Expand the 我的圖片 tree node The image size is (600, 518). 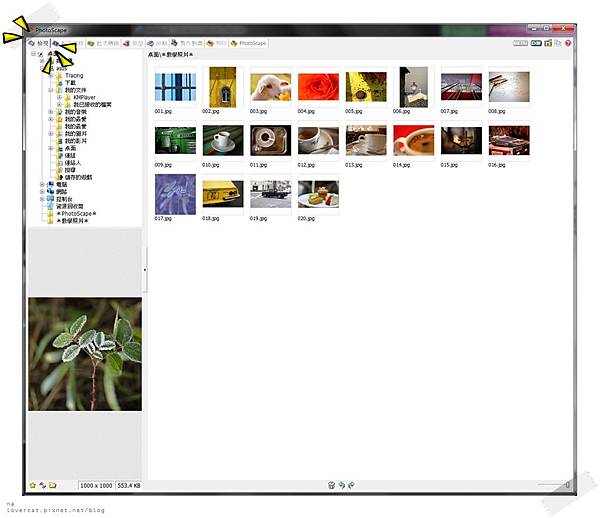click(x=51, y=134)
